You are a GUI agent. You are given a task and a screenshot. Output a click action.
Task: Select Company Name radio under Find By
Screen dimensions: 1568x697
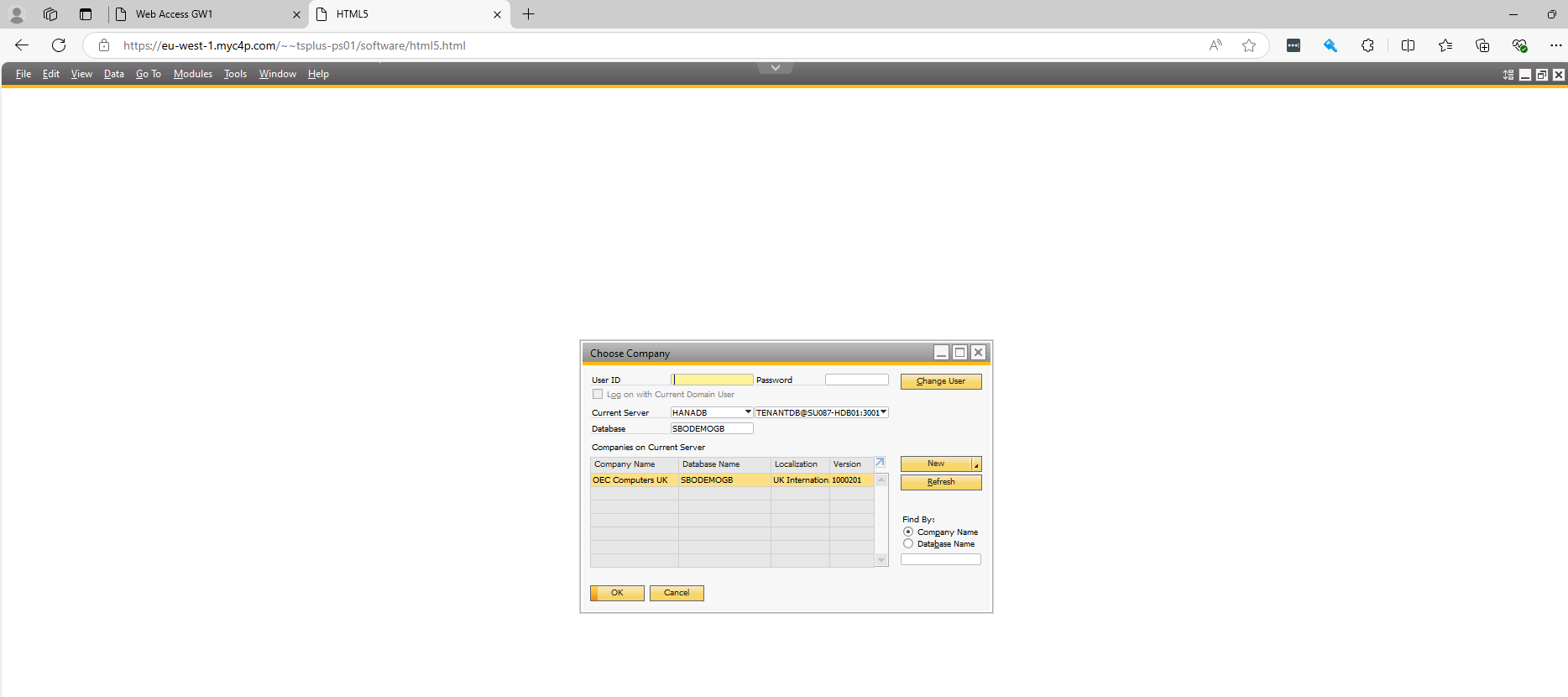pyautogui.click(x=908, y=532)
